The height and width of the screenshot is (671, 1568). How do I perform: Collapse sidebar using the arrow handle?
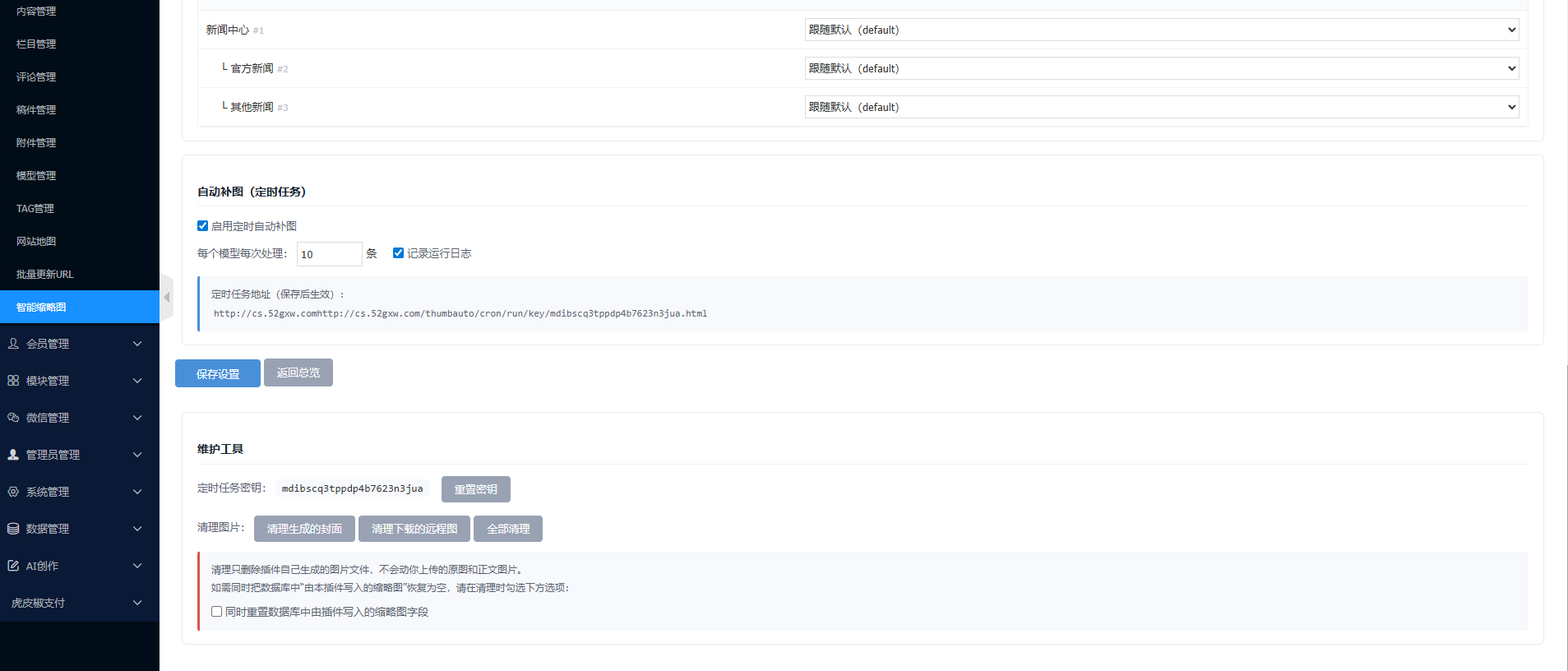[x=166, y=298]
